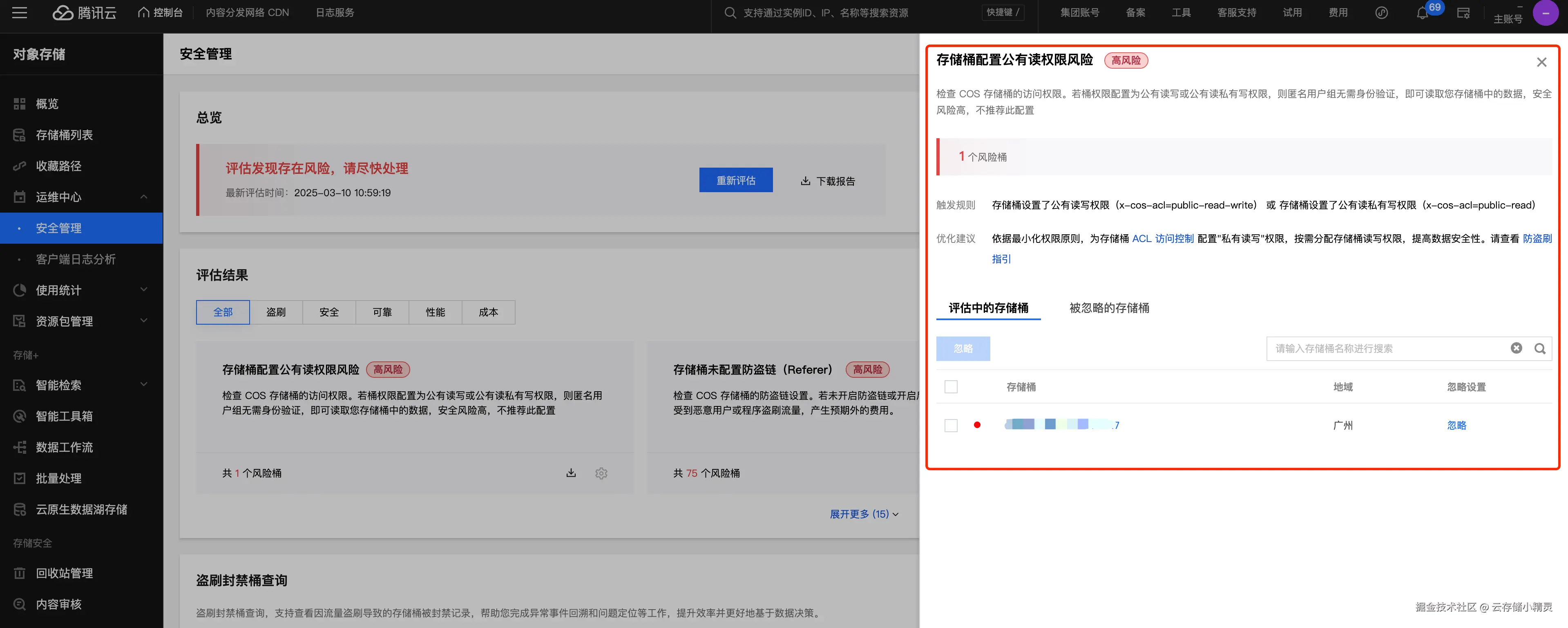Open the ACL 访问控制 link
1568x628 pixels.
coord(1163,239)
